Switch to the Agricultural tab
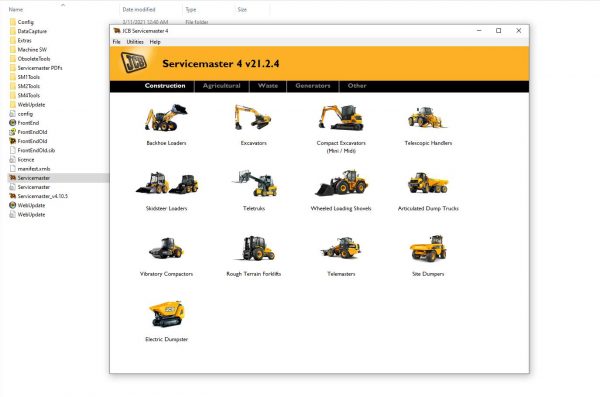Image resolution: width=600 pixels, height=397 pixels. (x=222, y=86)
